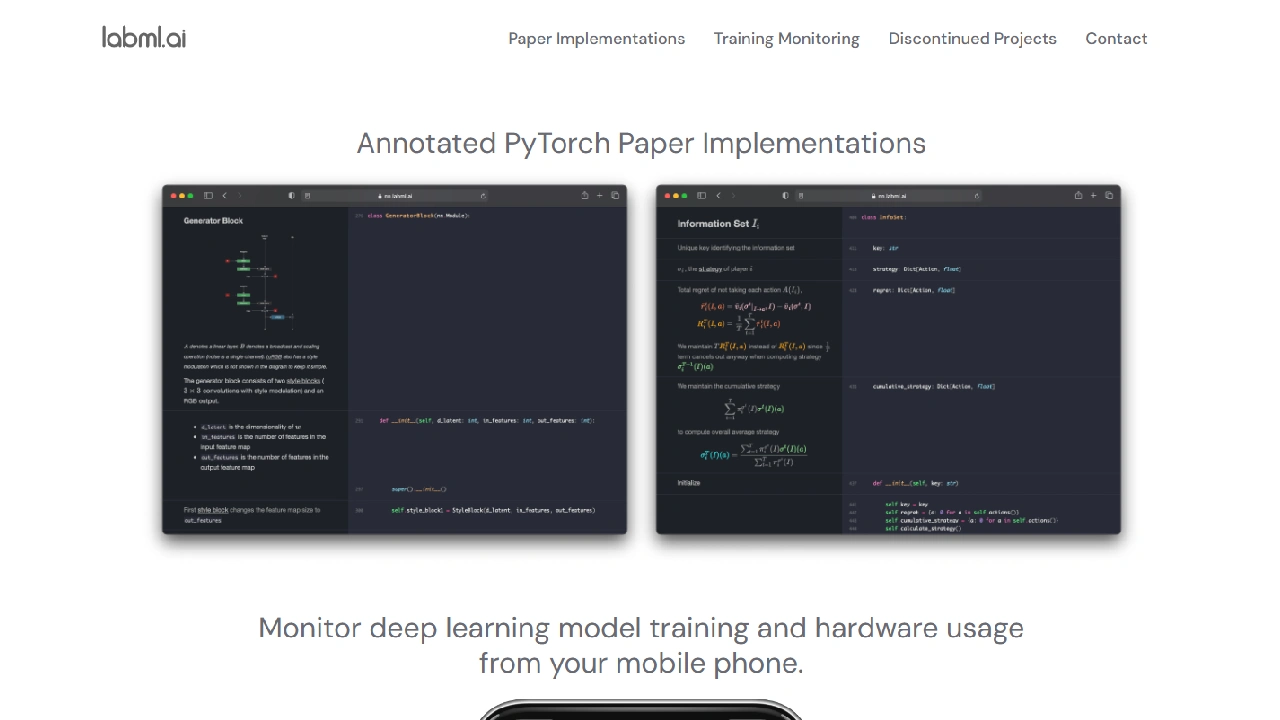Click sidebar icon in Generator Block screenshot

208,196
